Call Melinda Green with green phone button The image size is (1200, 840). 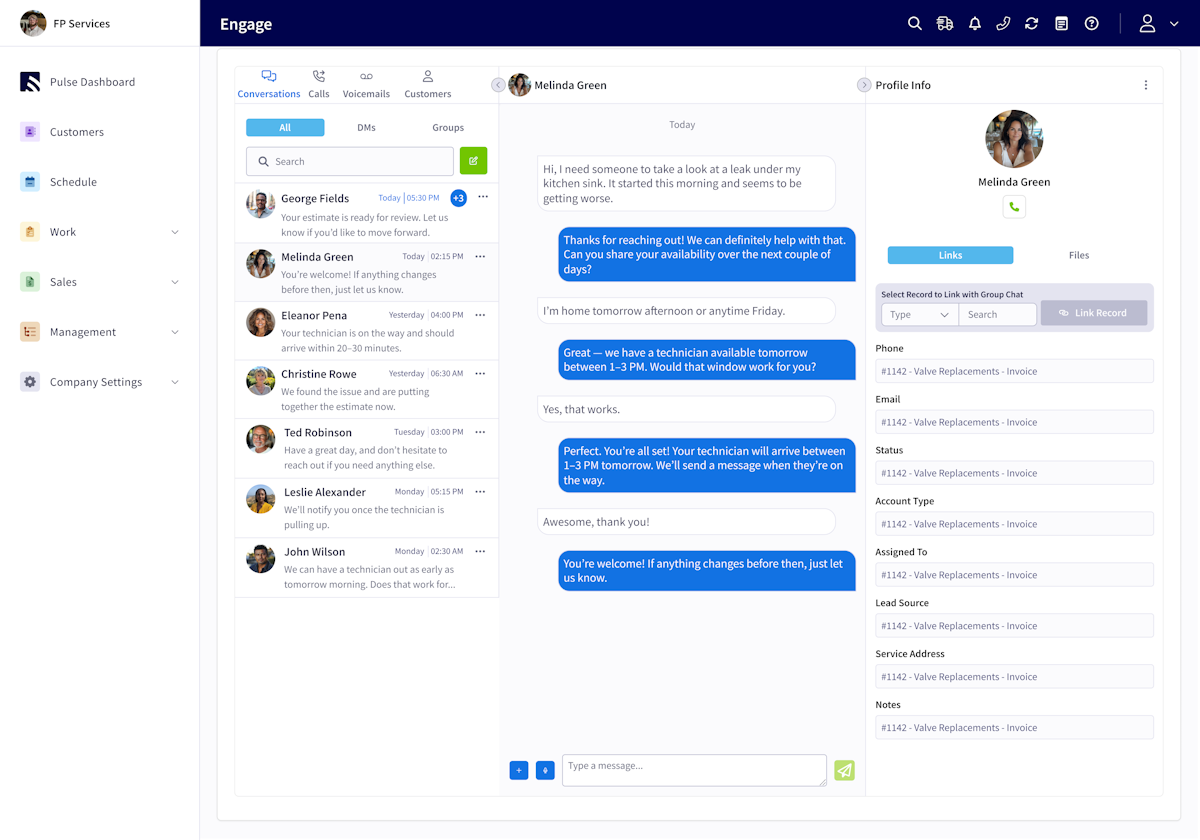1014,207
